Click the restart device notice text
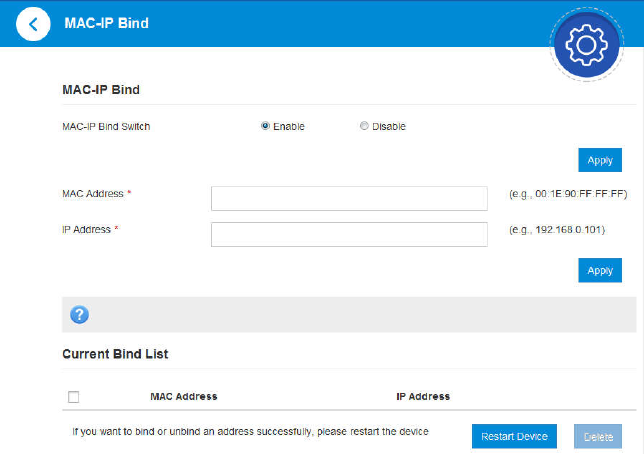Image resolution: width=644 pixels, height=454 pixels. (250, 432)
